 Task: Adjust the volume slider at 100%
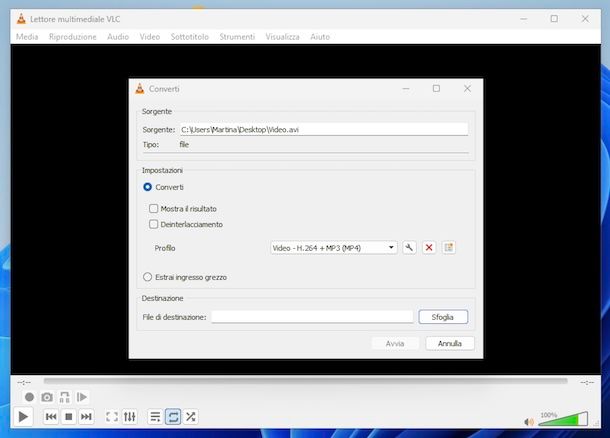(564, 419)
